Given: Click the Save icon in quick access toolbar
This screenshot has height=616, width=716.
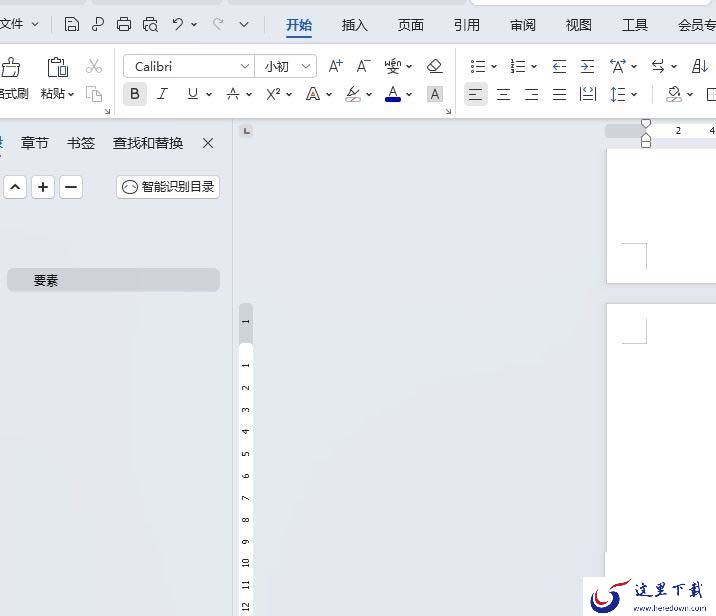Looking at the screenshot, I should pyautogui.click(x=71, y=24).
